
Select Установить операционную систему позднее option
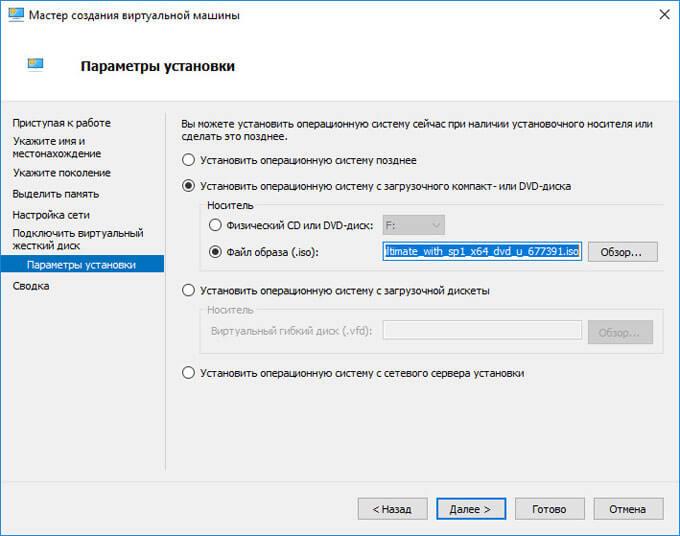click(x=187, y=160)
